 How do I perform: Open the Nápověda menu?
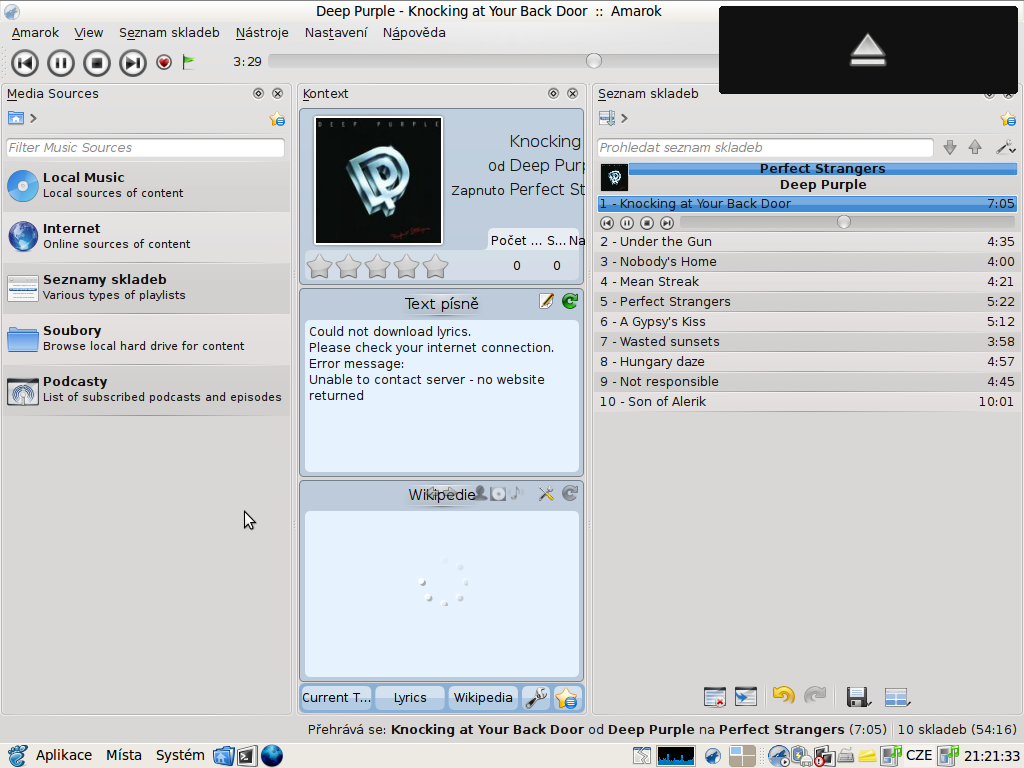(414, 33)
